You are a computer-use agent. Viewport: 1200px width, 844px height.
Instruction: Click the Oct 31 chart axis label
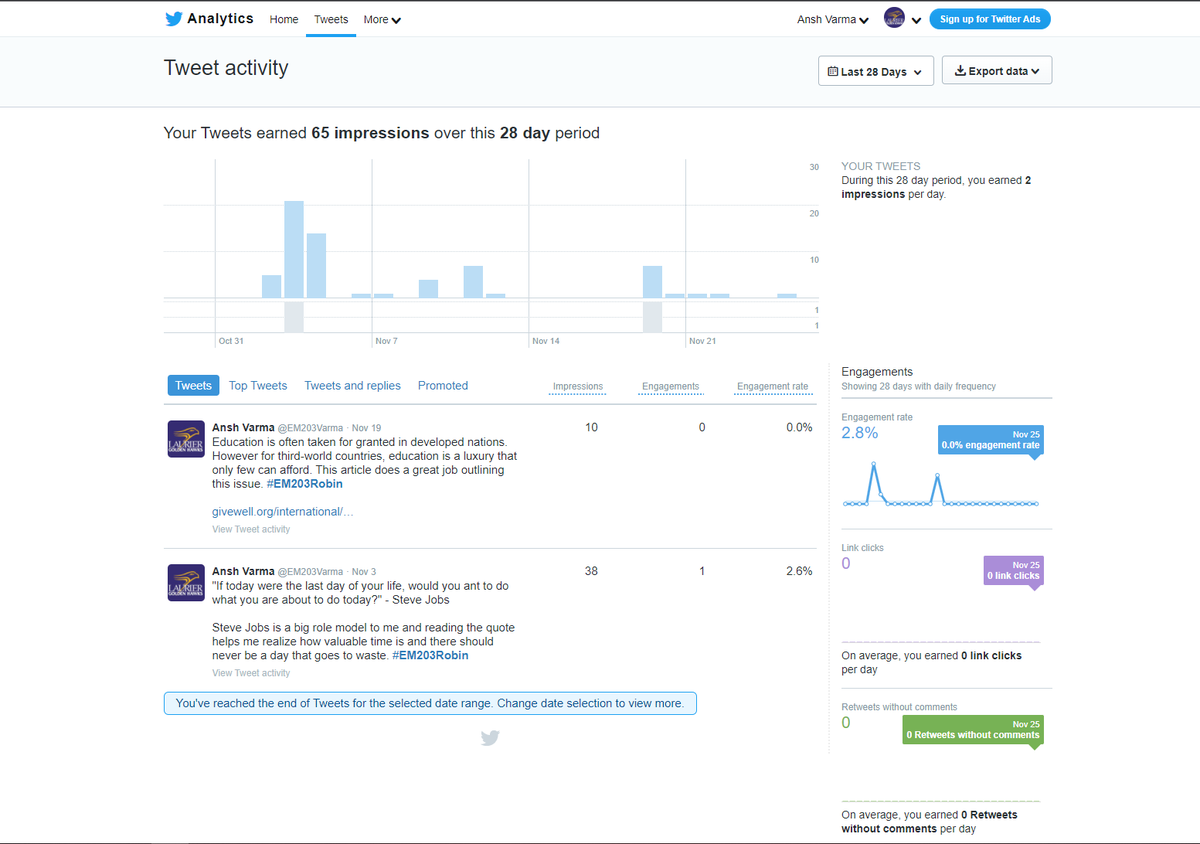click(231, 341)
